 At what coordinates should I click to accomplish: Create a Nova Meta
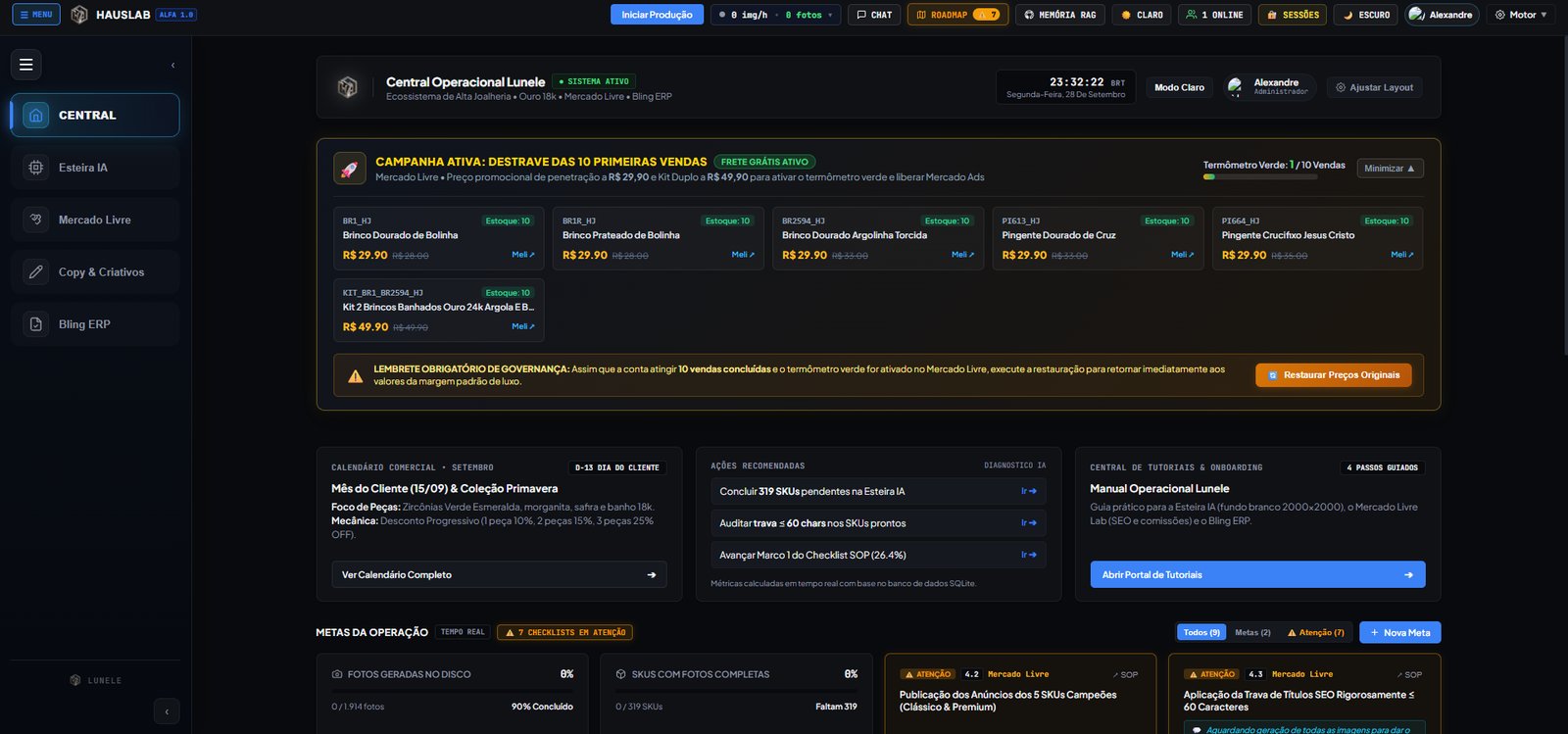pyautogui.click(x=1399, y=633)
